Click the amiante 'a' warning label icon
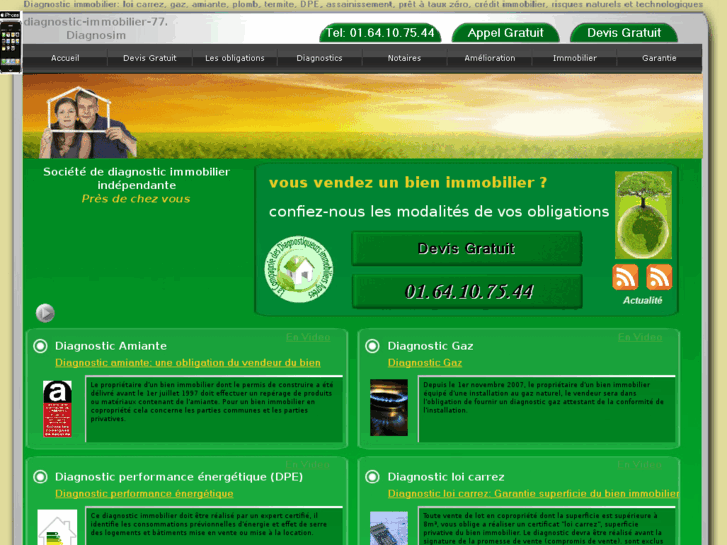Screen dimensions: 727x545 tap(57, 409)
